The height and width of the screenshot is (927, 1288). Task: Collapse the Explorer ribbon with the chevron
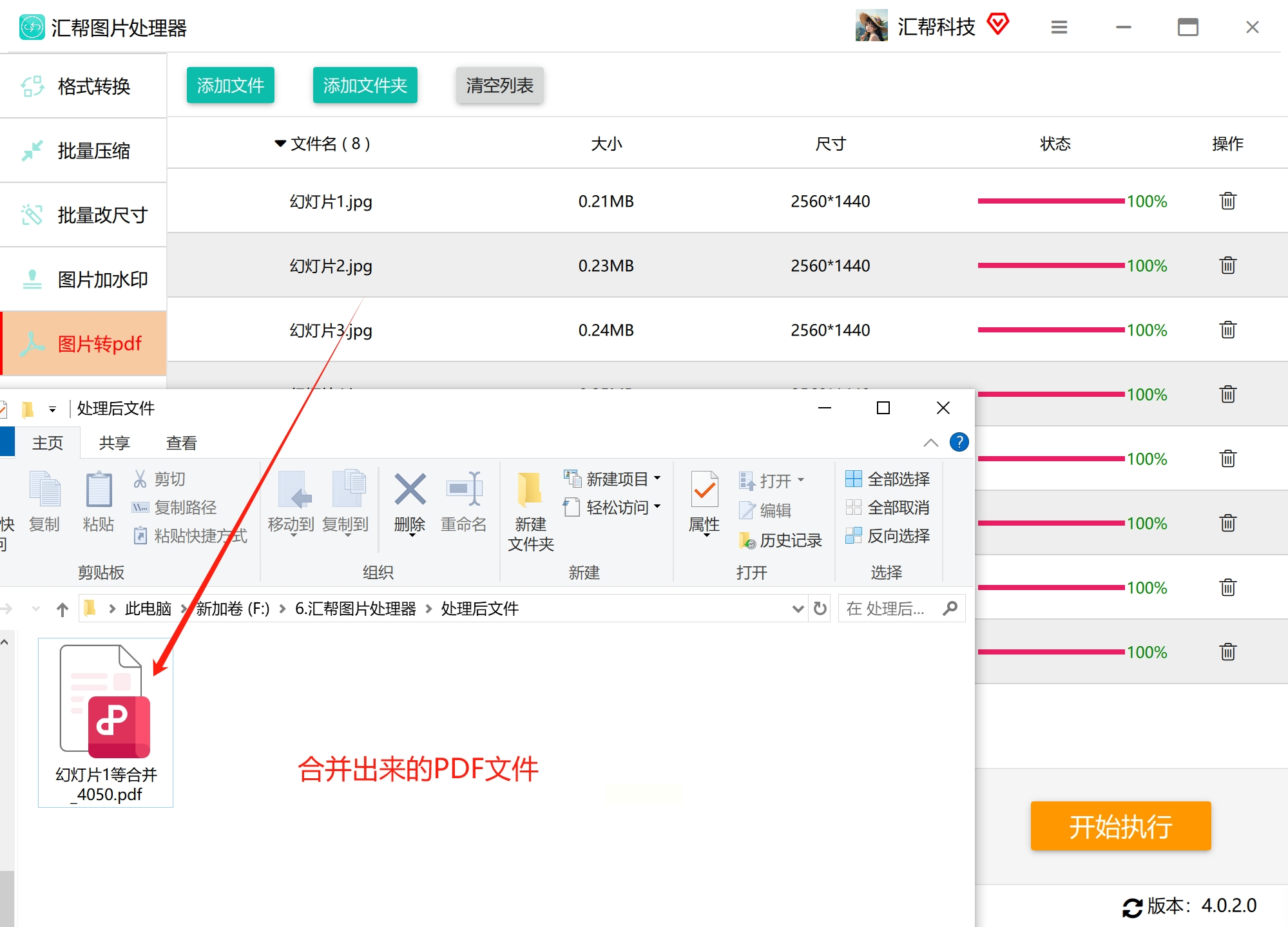point(930,443)
